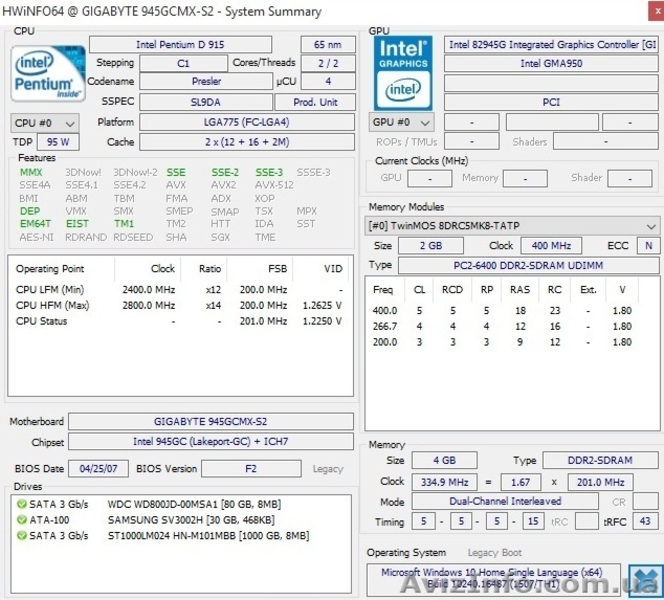
Task: Click the Cache 2 x (12 + 16 + 2M) field
Action: coord(247,142)
